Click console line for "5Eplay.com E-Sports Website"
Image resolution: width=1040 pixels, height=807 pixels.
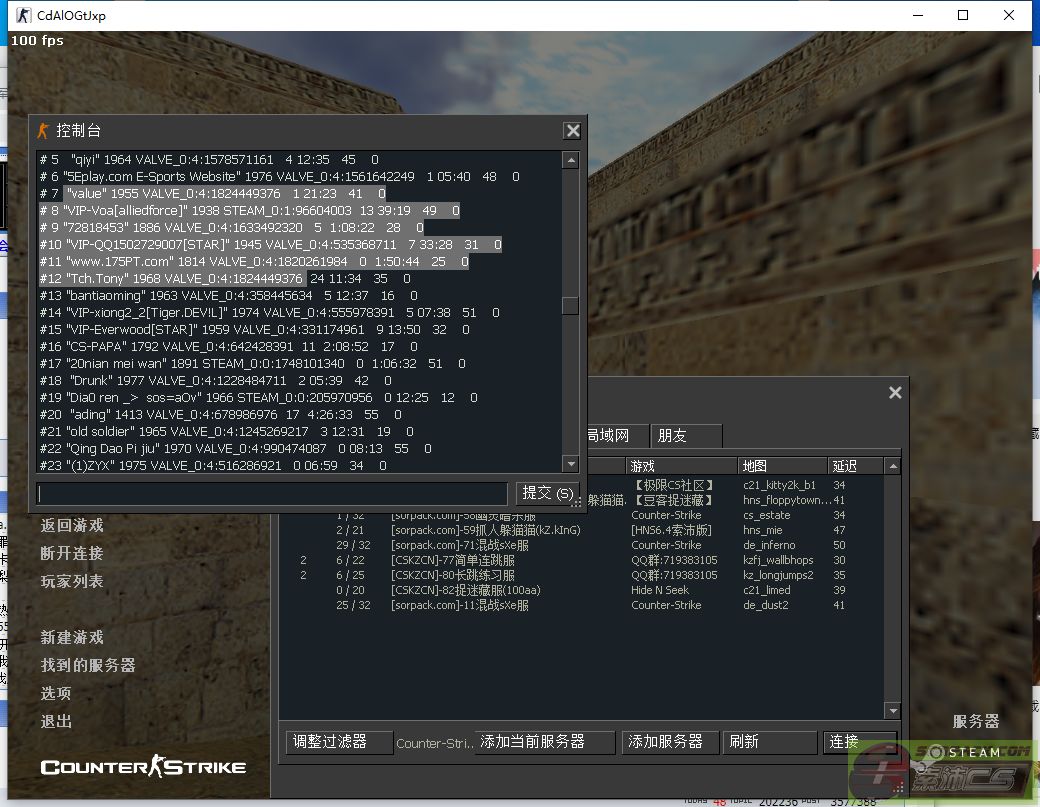280,177
